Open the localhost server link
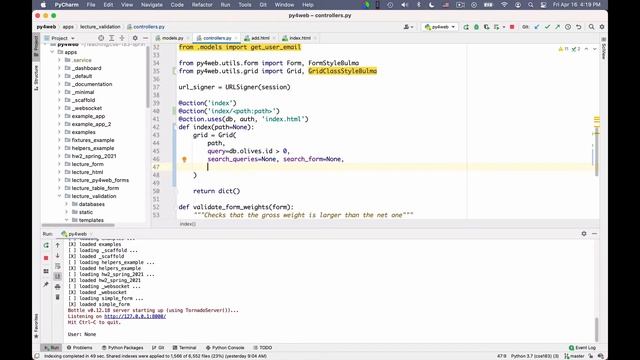Viewport: 640px width, 360px height. pos(135,316)
